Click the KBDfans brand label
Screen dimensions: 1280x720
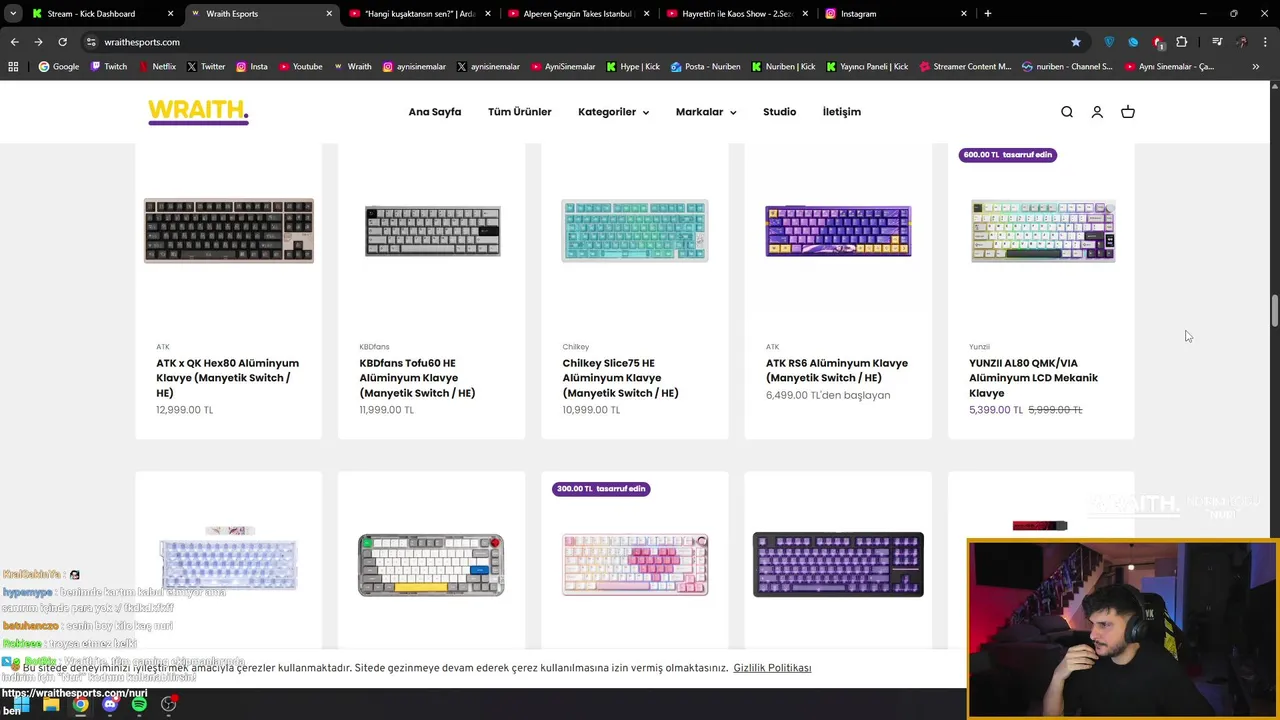[x=374, y=347]
